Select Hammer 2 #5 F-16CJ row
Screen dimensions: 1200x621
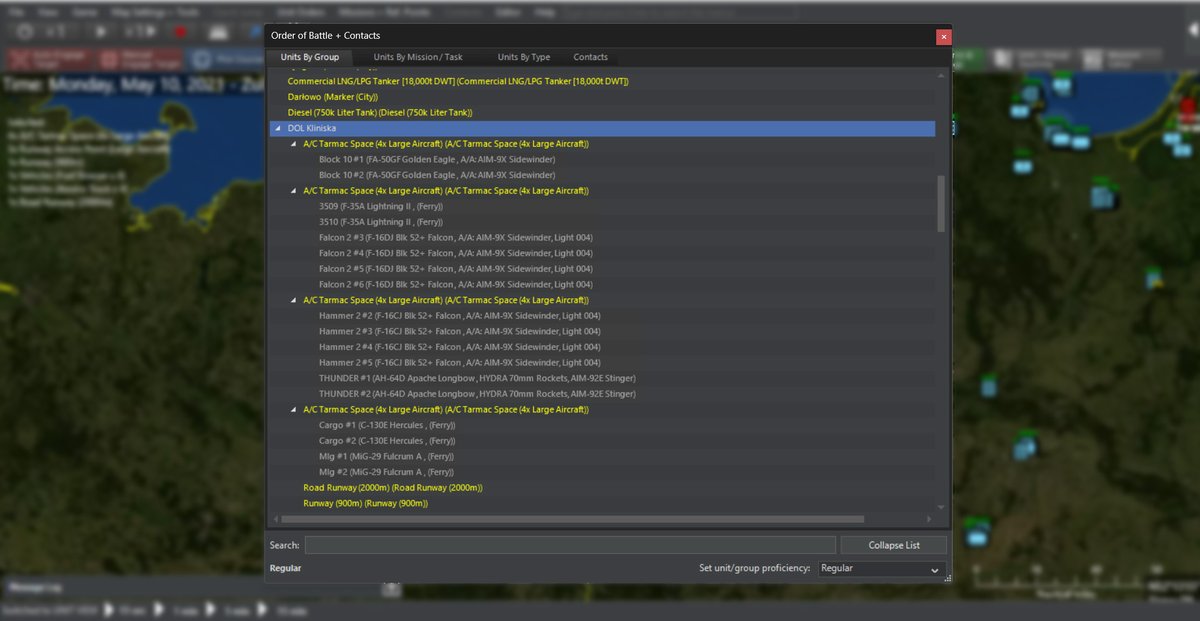coord(602,363)
